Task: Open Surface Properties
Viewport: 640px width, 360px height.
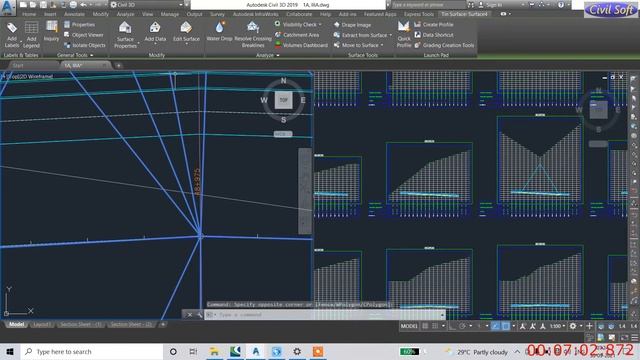Action: tap(125, 35)
